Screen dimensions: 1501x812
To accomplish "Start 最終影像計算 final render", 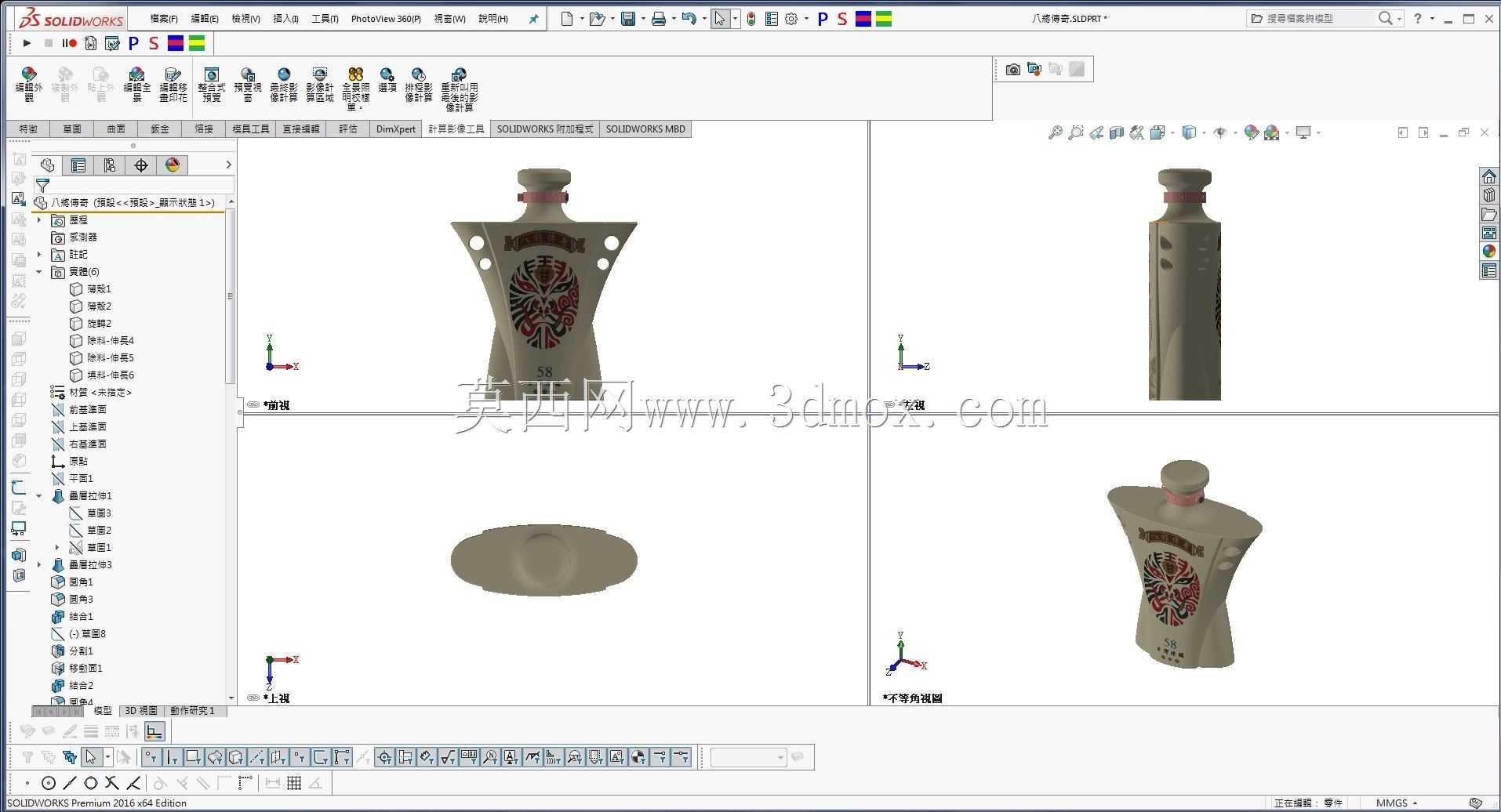I will coord(284,85).
